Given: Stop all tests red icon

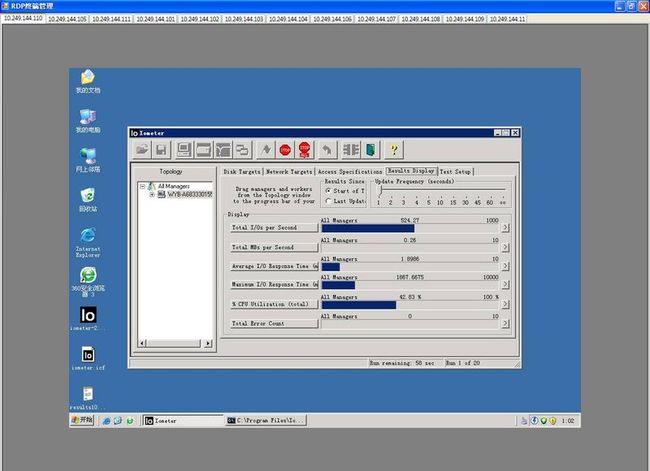Looking at the screenshot, I should (304, 150).
